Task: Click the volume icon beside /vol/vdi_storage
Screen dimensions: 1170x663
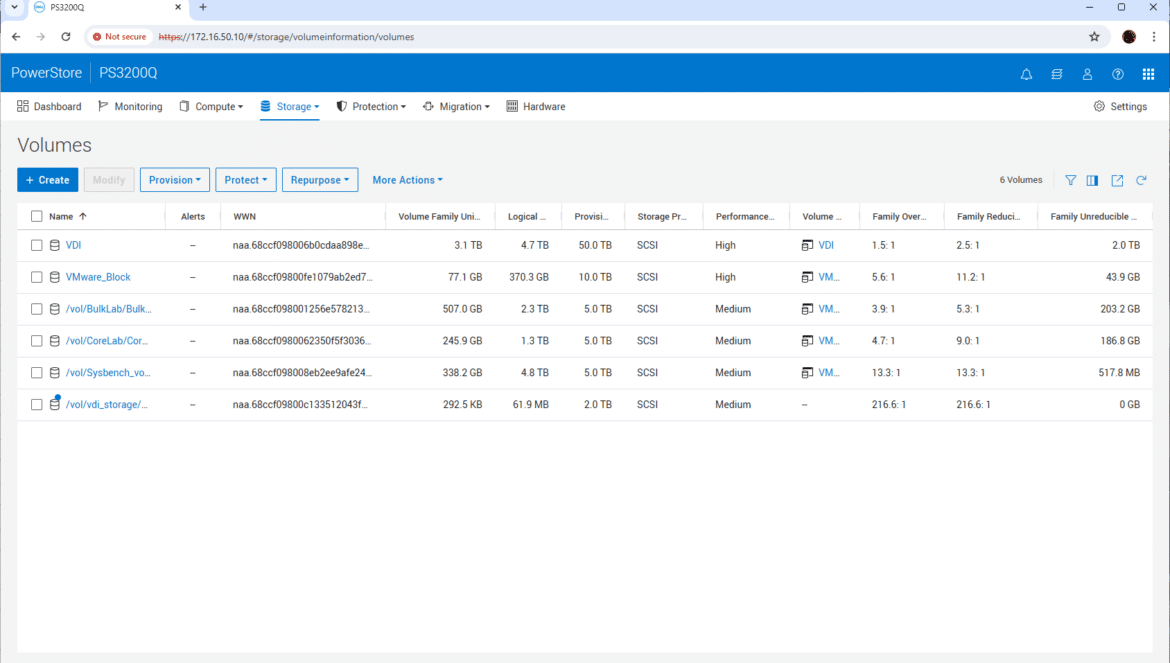Action: (54, 403)
